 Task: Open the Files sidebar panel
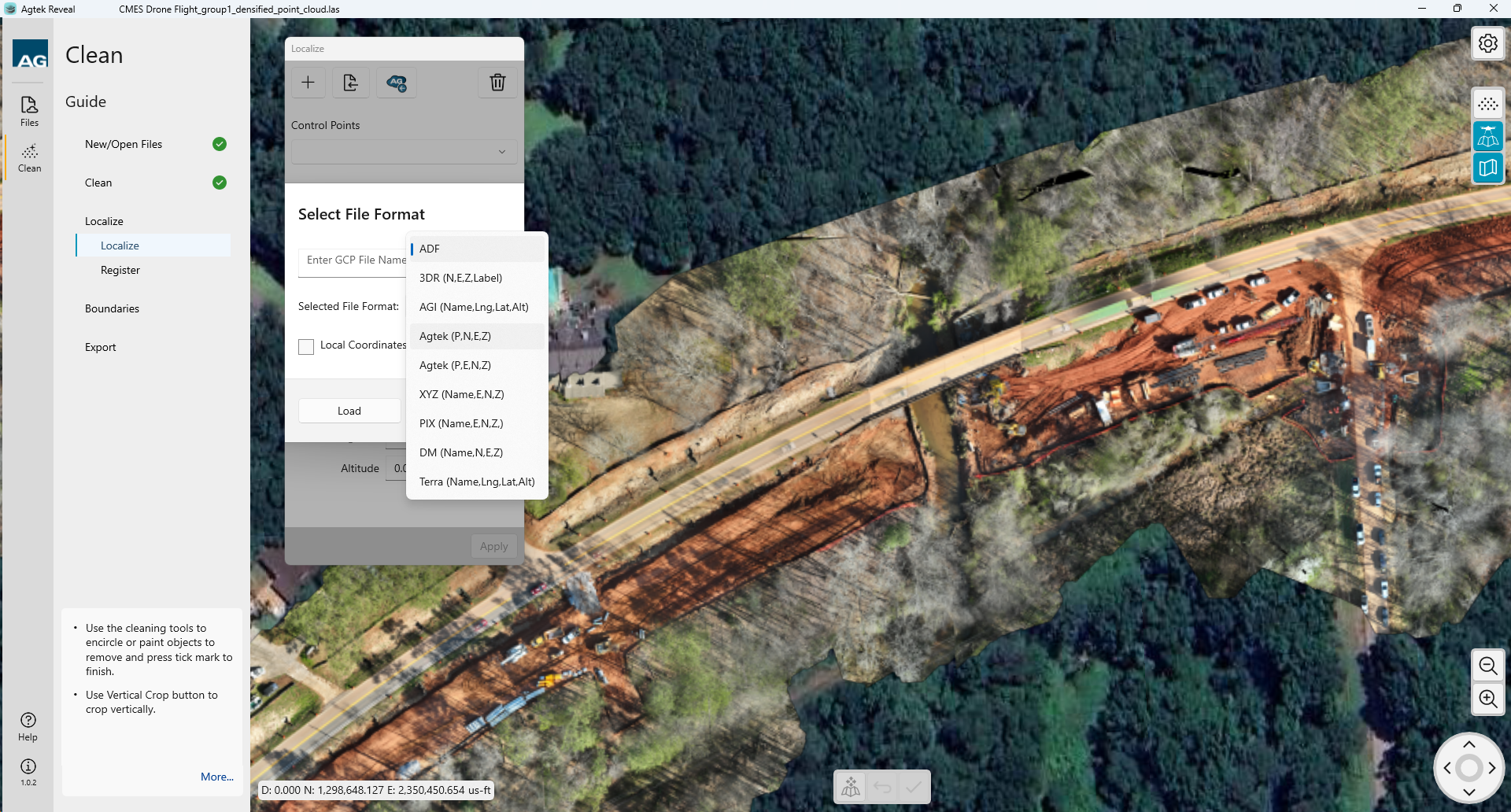[x=29, y=111]
